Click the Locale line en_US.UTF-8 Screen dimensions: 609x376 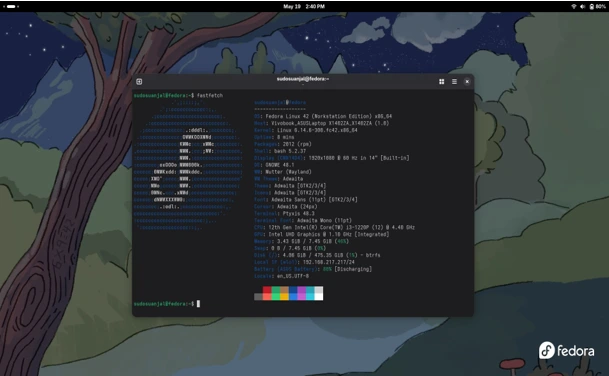282,276
